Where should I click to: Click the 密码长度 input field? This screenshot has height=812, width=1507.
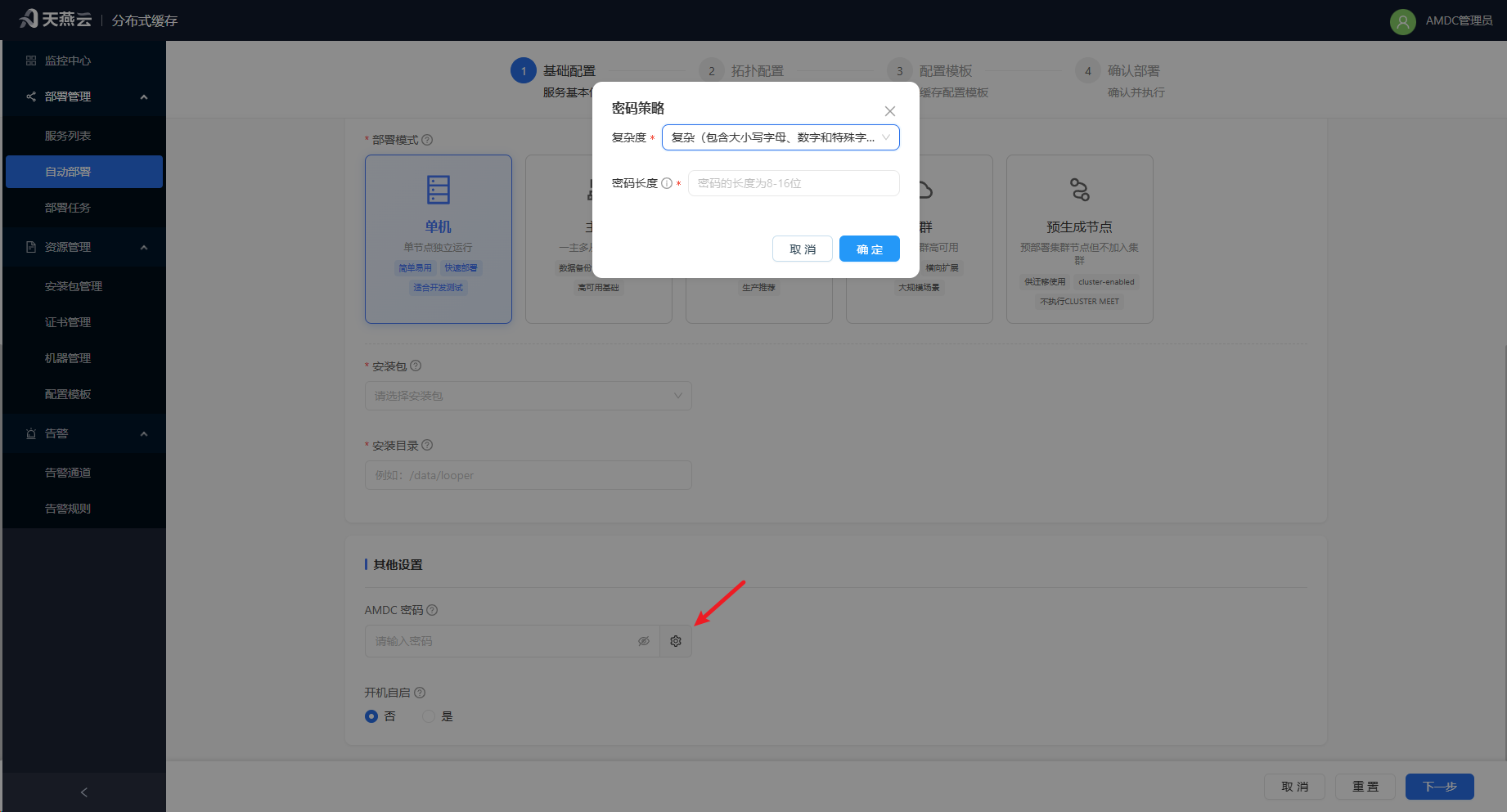(x=794, y=183)
